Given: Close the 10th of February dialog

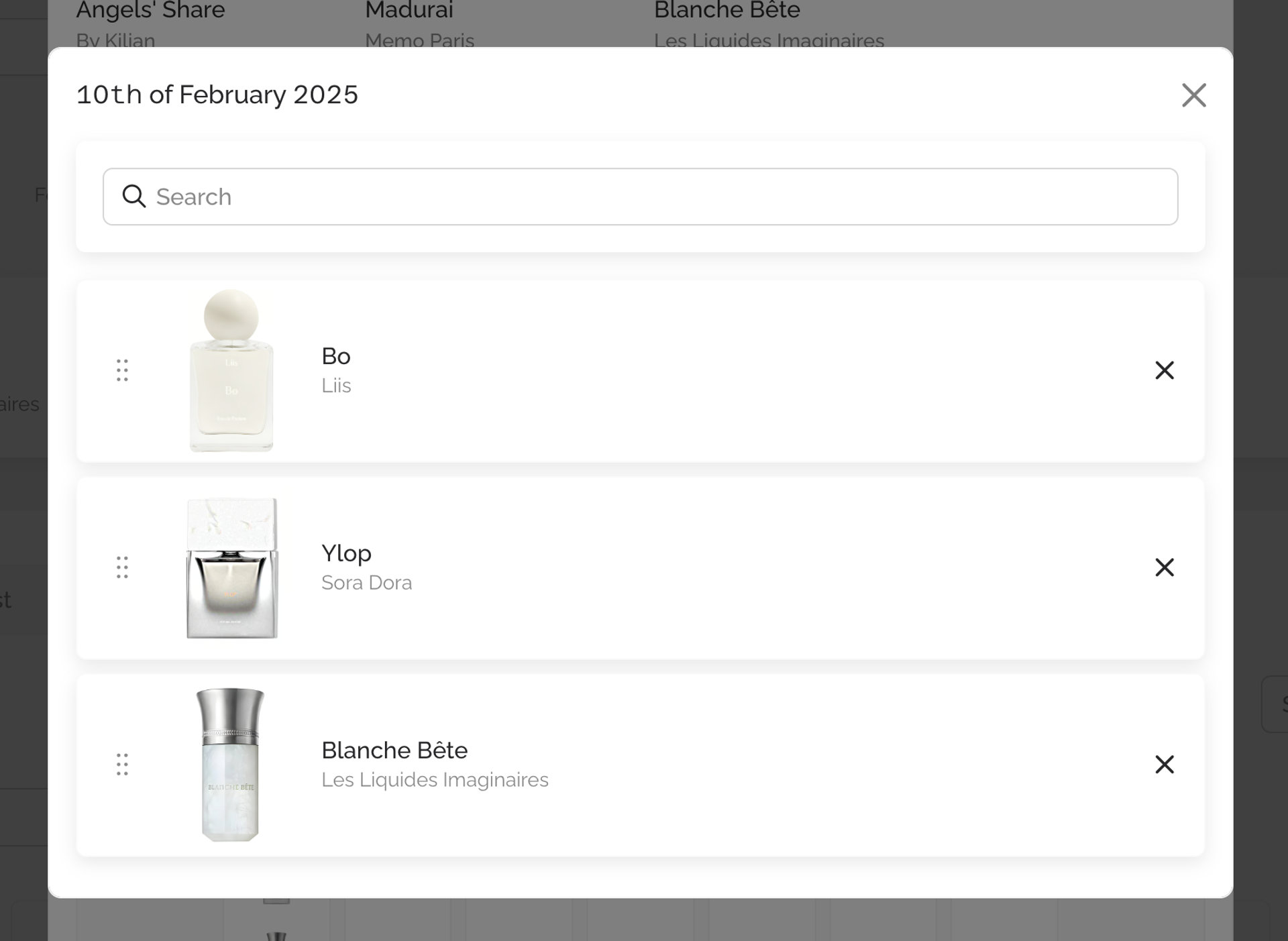Looking at the screenshot, I should tap(1193, 95).
